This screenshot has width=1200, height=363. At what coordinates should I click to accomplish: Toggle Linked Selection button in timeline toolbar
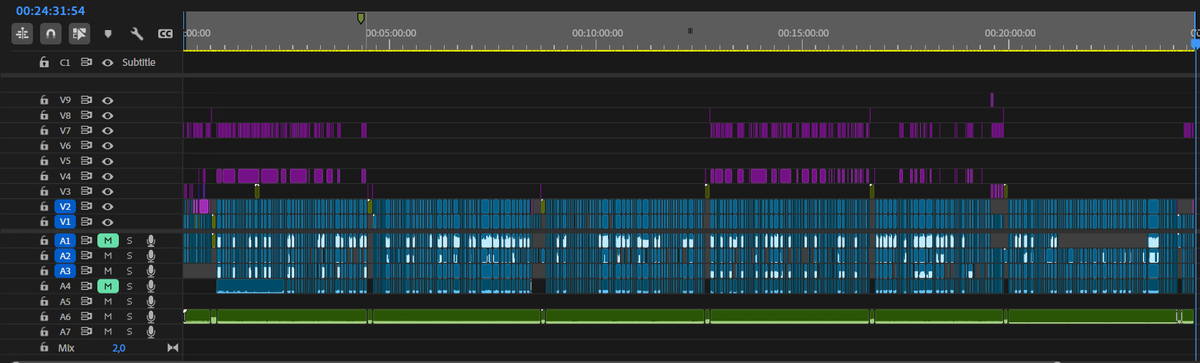pyautogui.click(x=79, y=34)
